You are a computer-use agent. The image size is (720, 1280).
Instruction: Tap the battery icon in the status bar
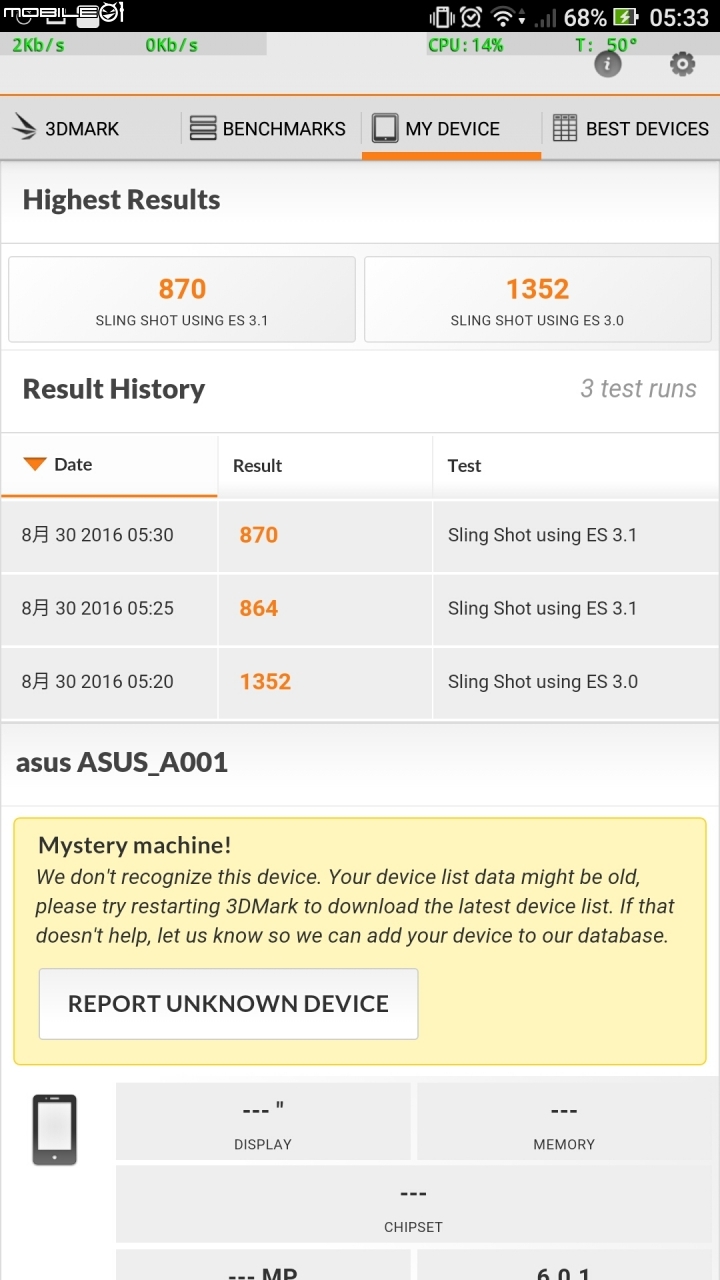tap(625, 17)
